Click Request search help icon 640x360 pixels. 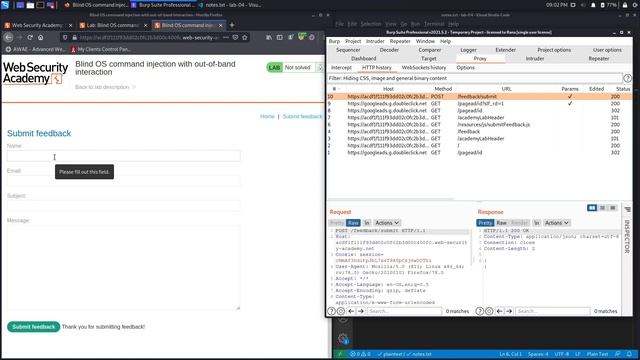coord(331,311)
